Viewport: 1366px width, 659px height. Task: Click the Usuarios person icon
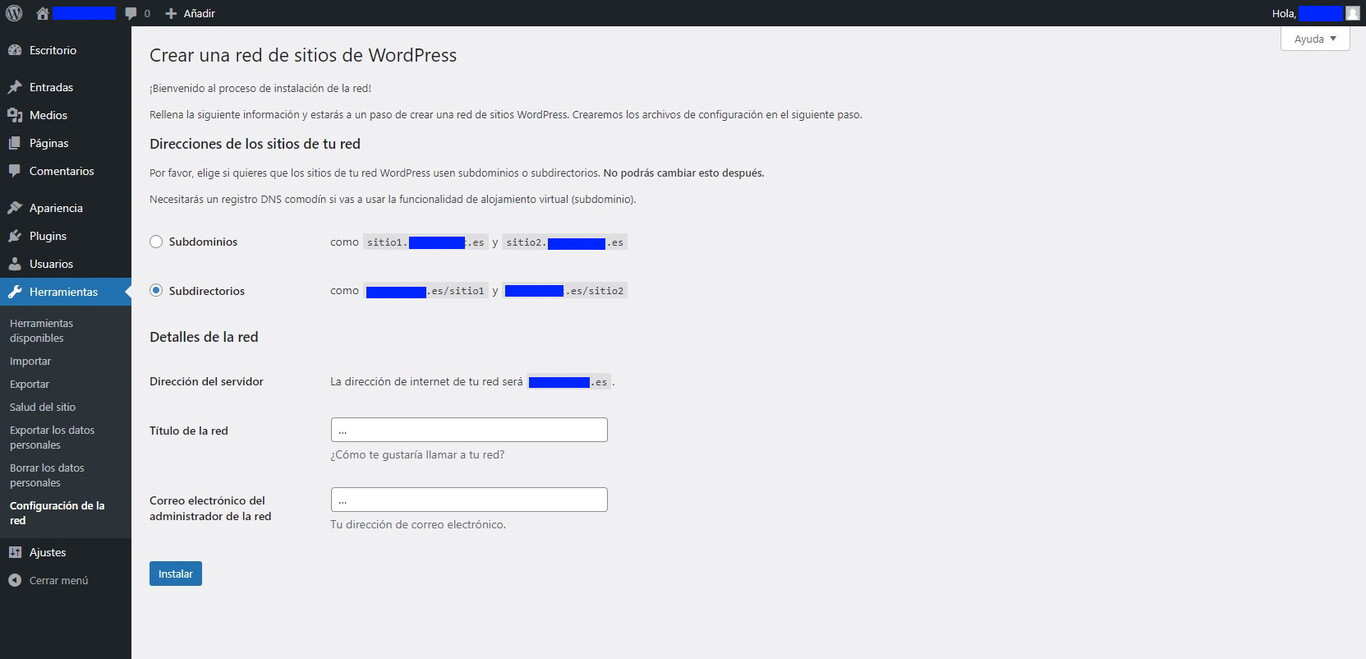click(15, 264)
